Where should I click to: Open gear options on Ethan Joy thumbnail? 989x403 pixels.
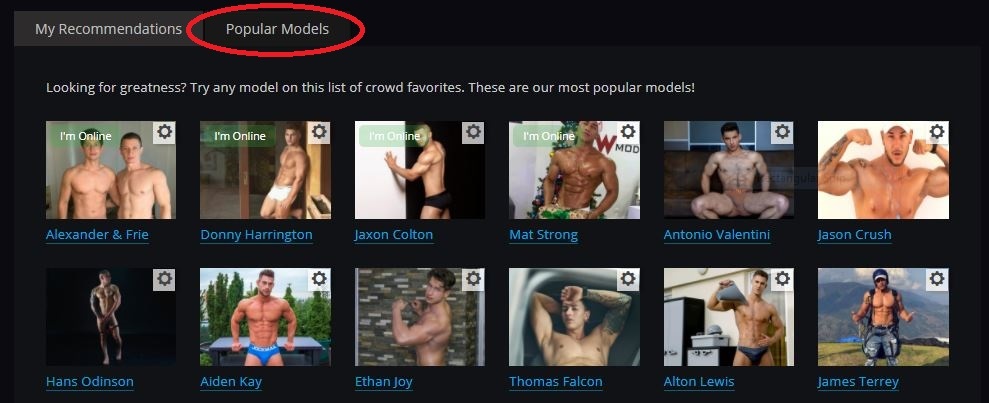[473, 279]
